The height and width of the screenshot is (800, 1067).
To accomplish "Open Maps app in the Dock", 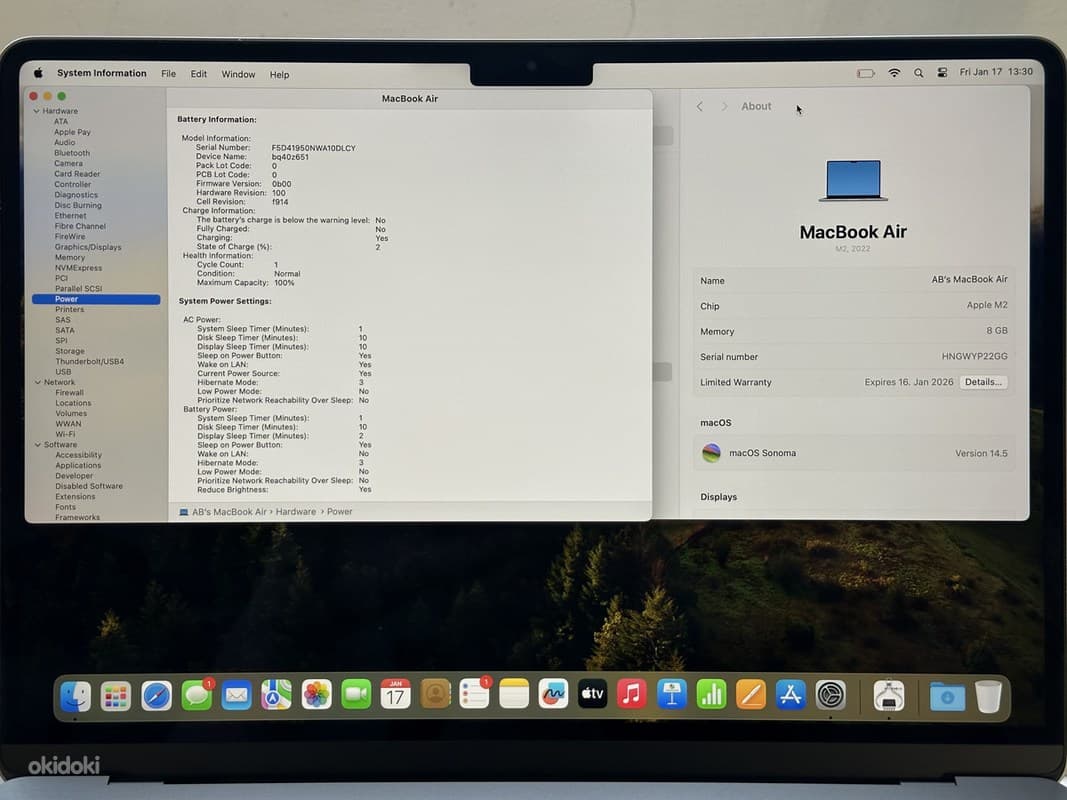I will coord(276,695).
